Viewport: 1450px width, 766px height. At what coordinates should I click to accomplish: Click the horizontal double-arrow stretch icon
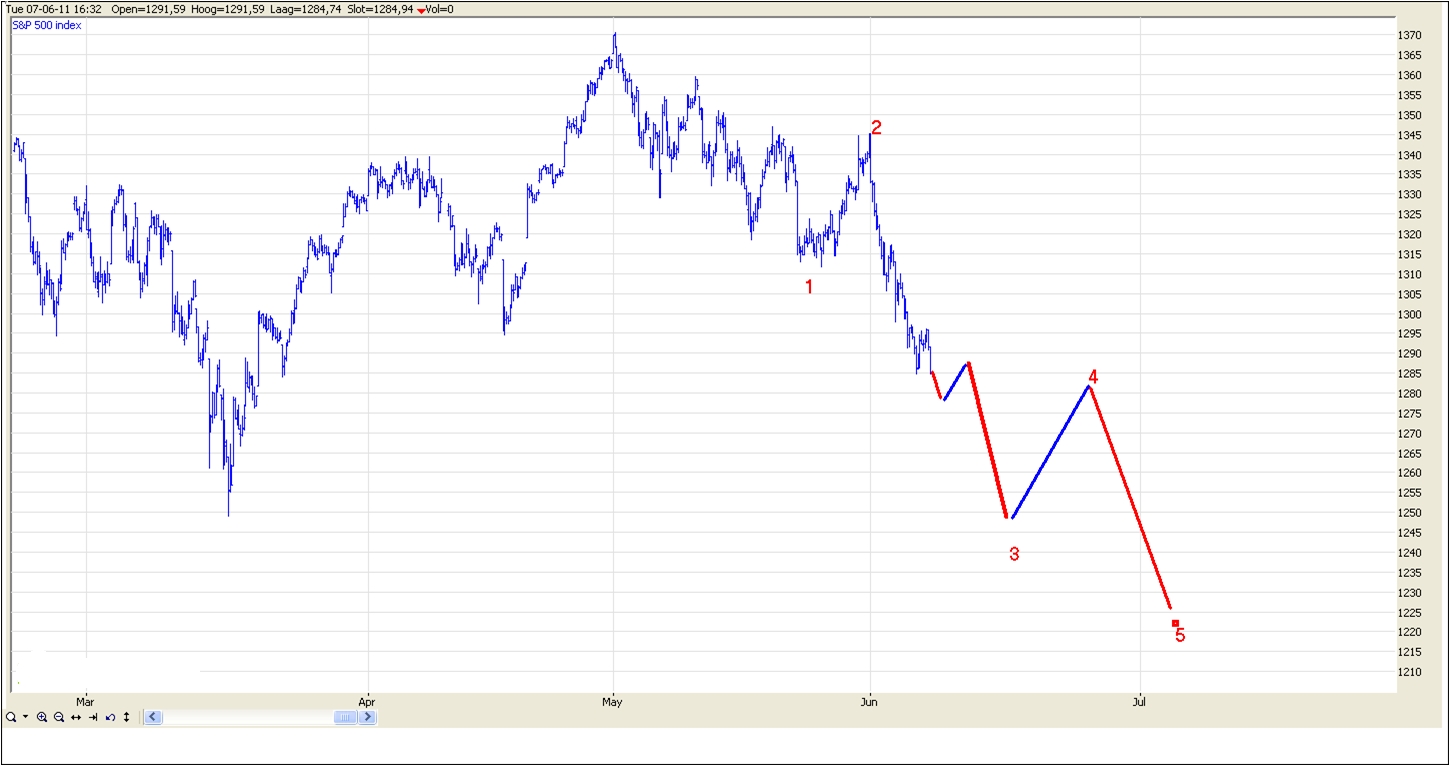click(76, 717)
